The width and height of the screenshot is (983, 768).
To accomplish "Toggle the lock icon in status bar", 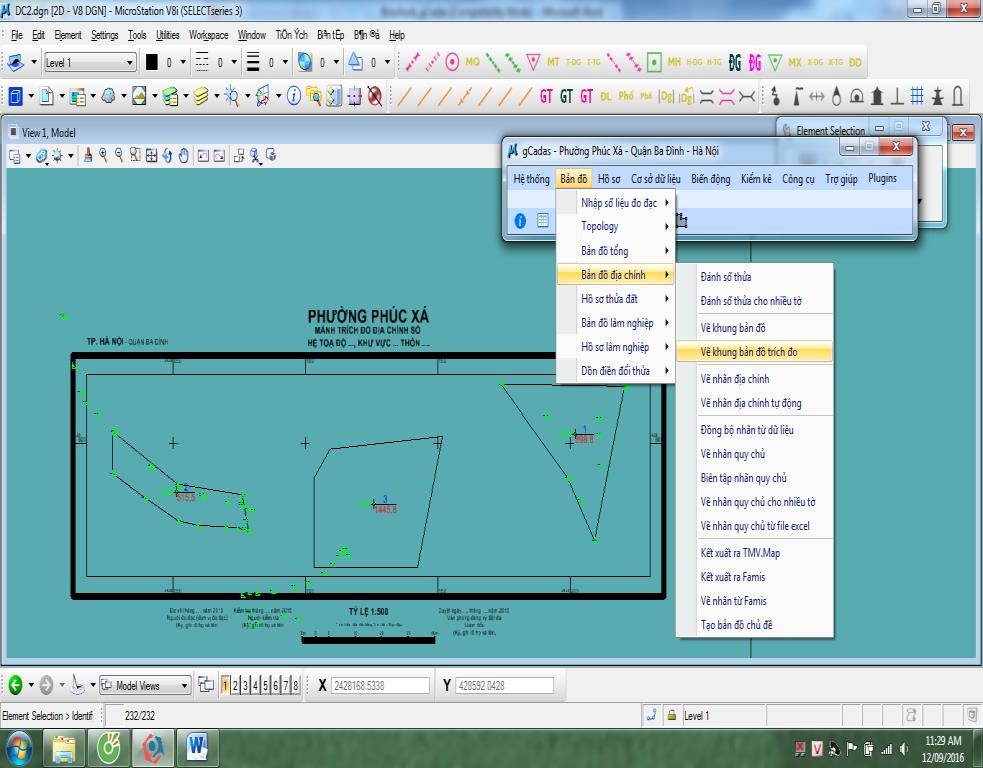I will 672,715.
